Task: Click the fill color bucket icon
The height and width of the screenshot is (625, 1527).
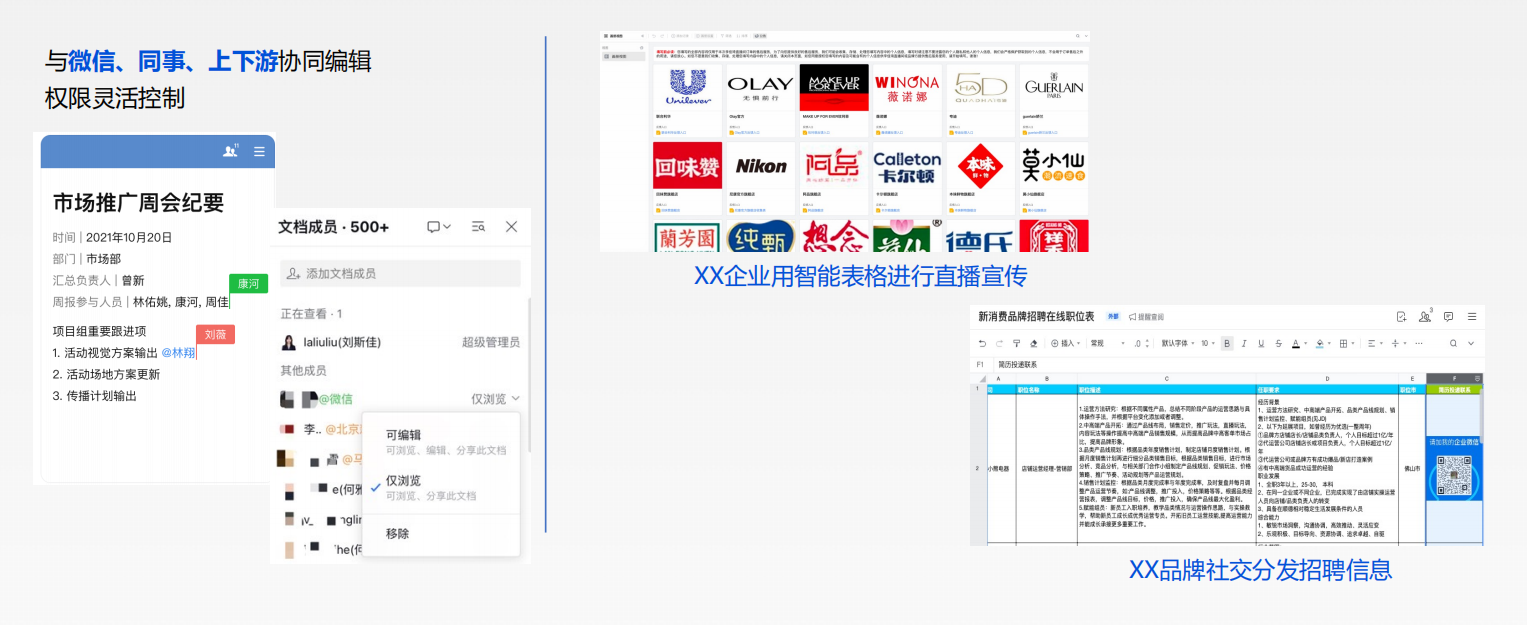Action: [x=1320, y=343]
